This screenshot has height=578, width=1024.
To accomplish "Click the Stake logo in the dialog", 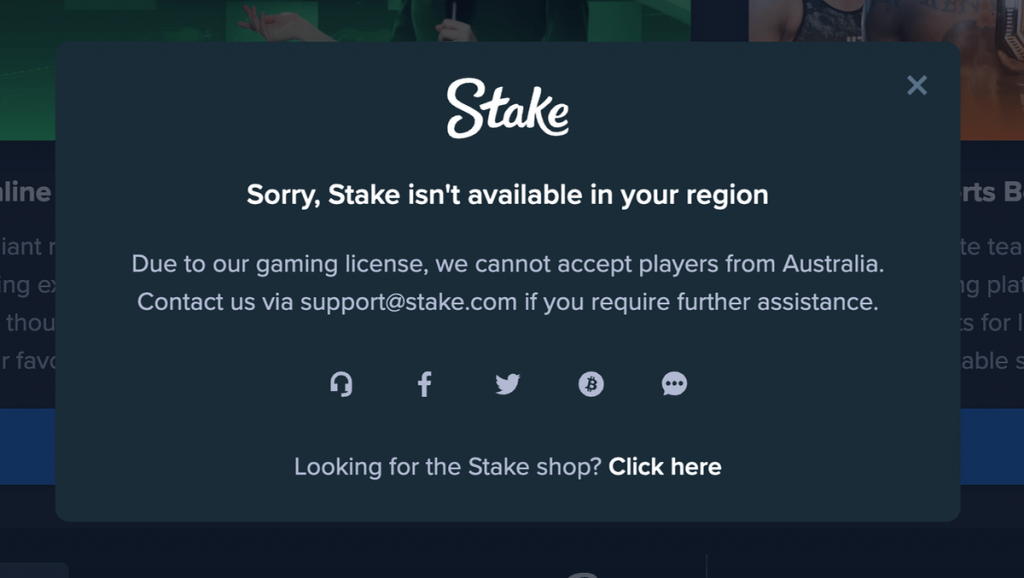I will click(507, 108).
